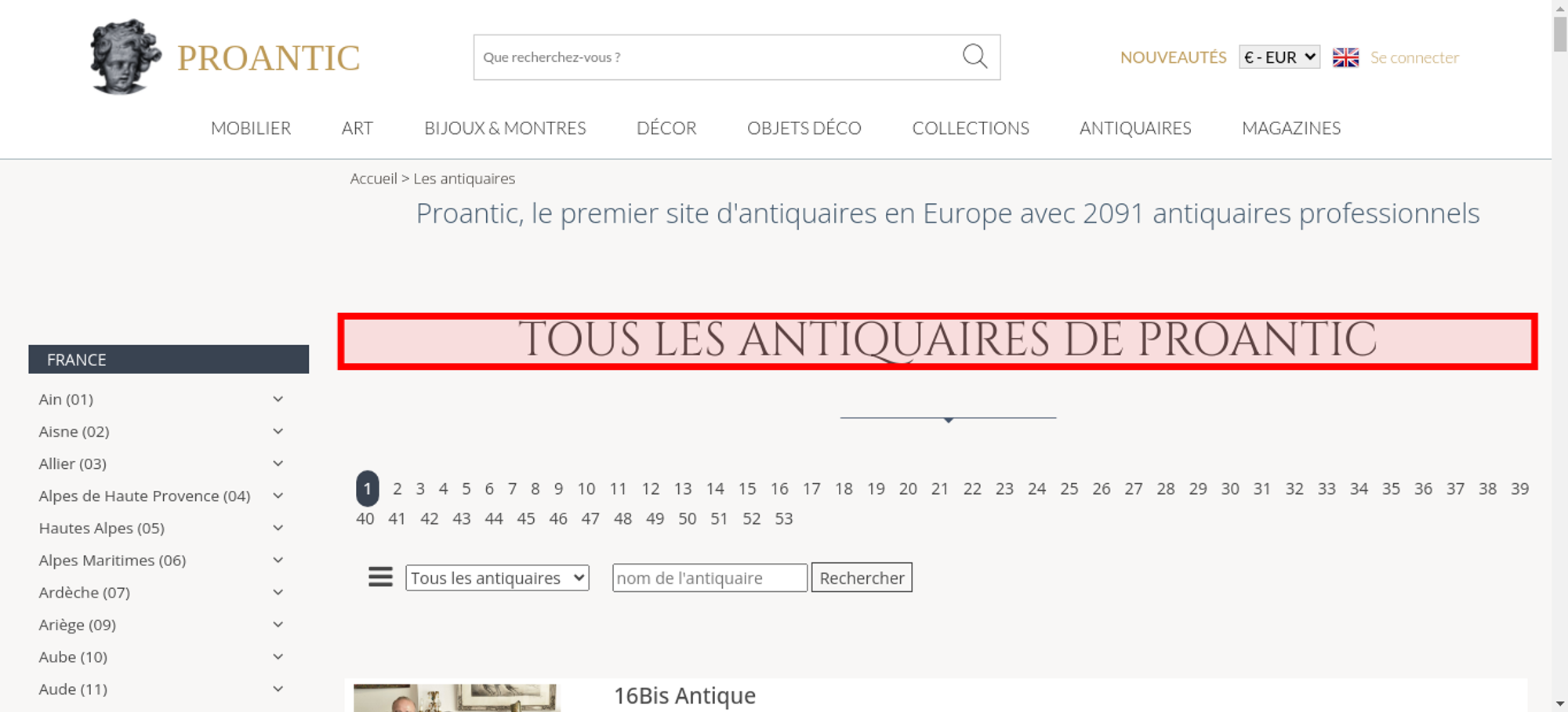
Task: Switch language via the UK flag icon
Action: (1345, 57)
